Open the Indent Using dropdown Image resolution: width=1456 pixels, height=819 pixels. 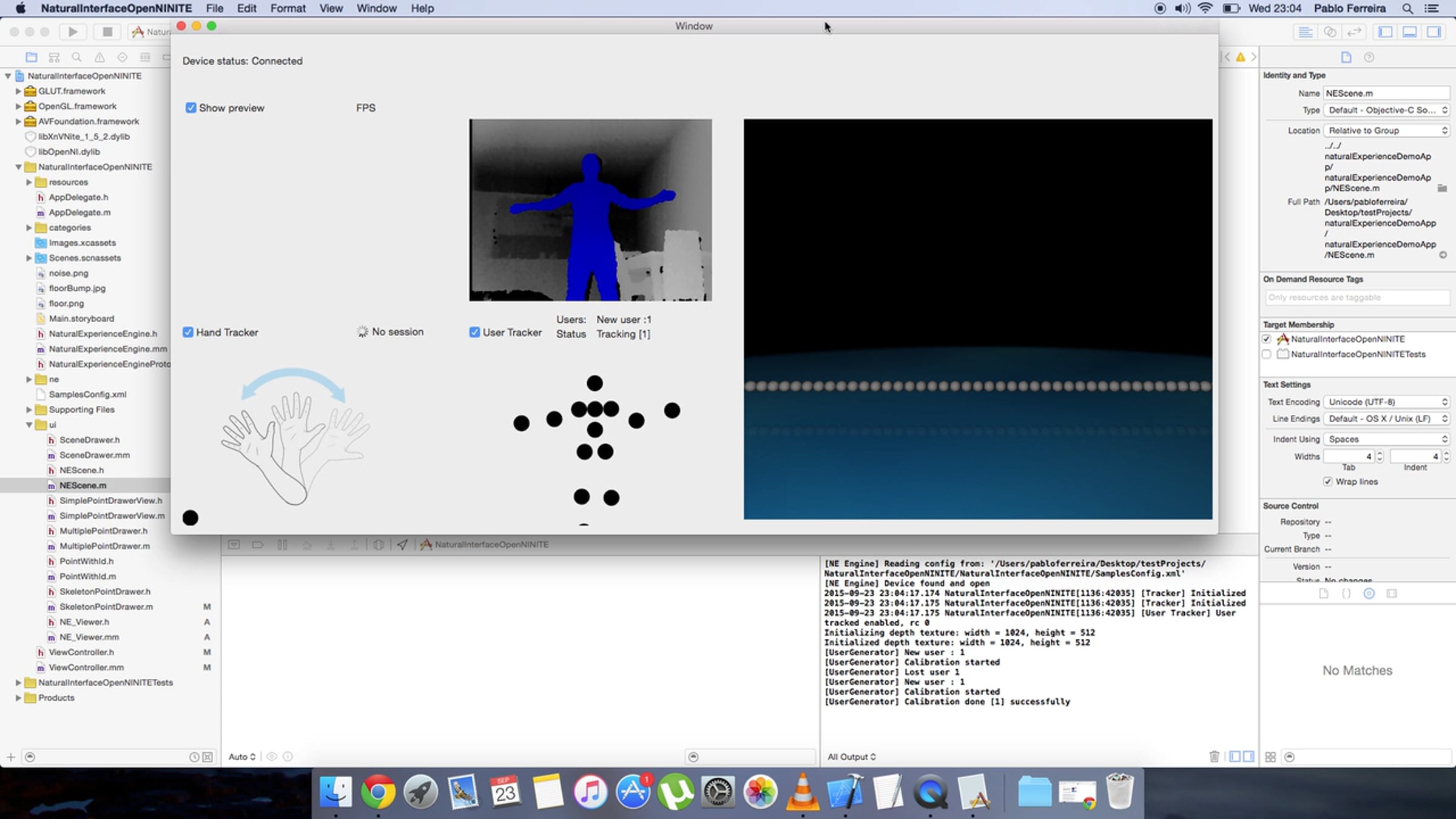point(1387,439)
